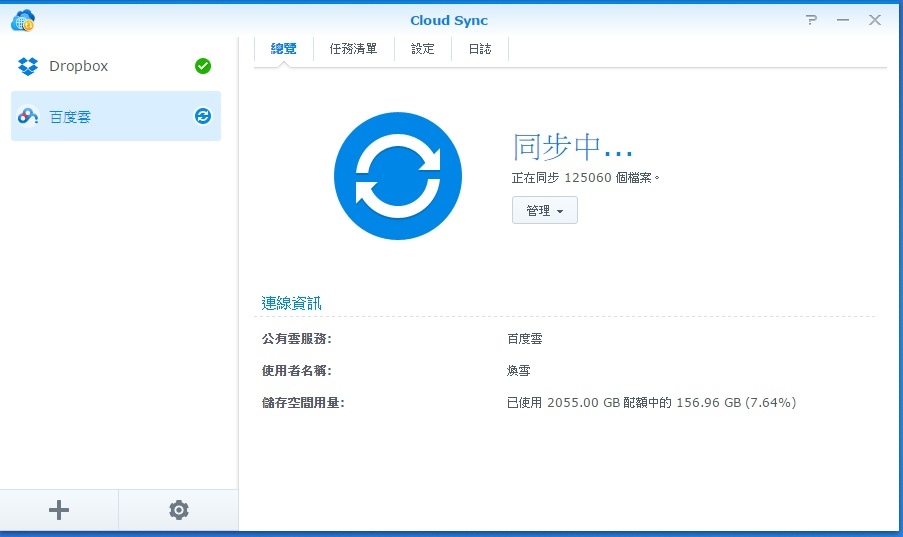This screenshot has width=903, height=537.
Task: Close the Cloud Sync window
Action: [875, 20]
